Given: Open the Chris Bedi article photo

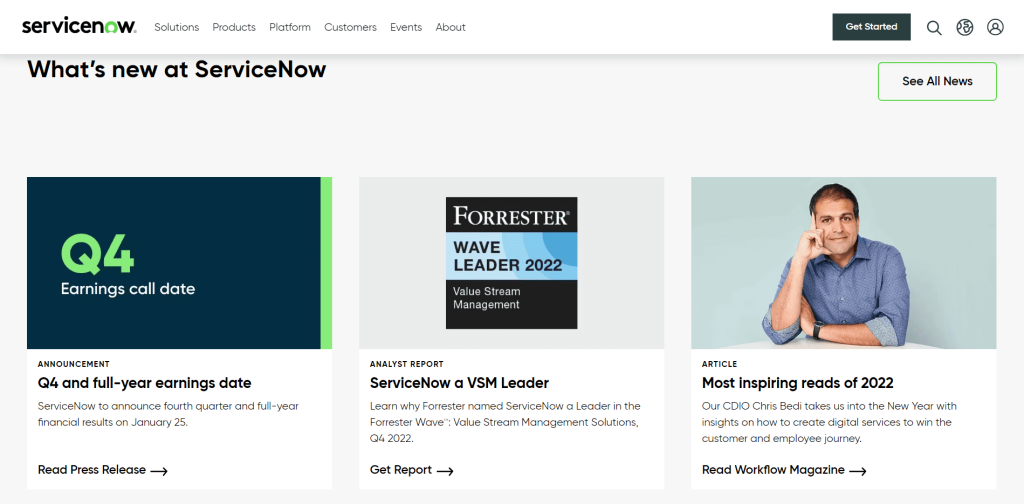Looking at the screenshot, I should pos(844,263).
